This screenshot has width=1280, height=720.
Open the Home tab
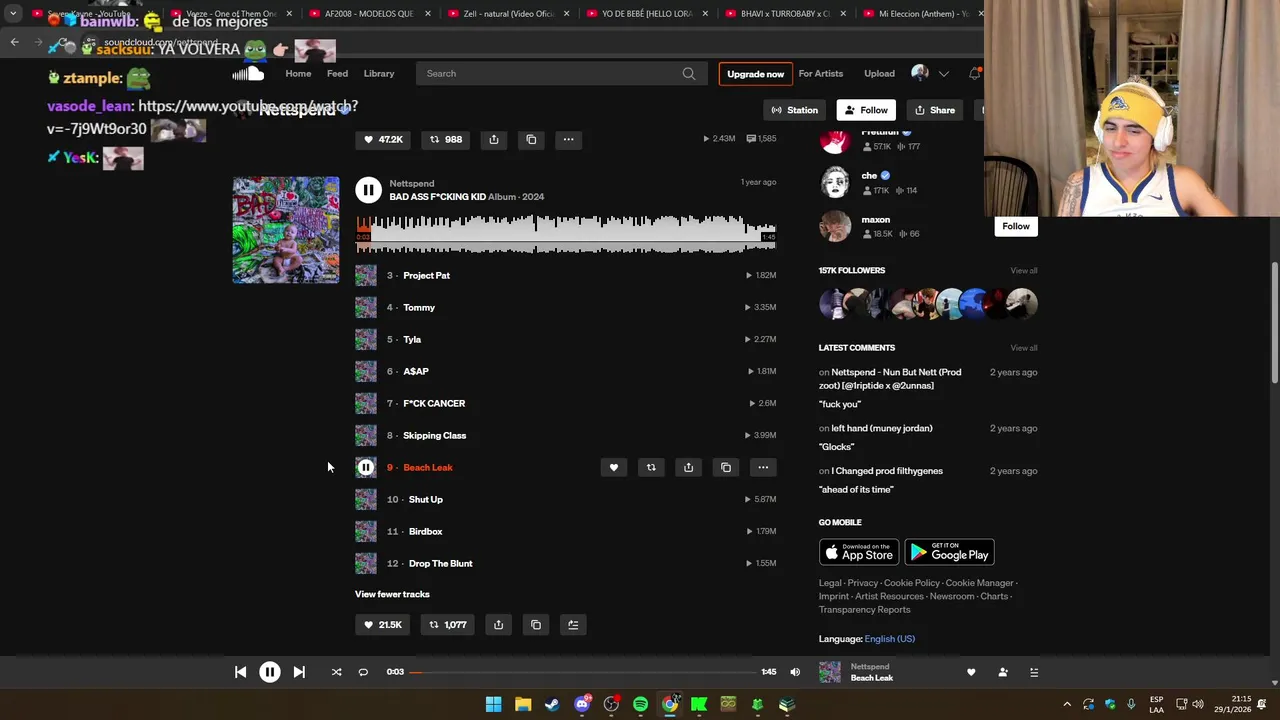[298, 73]
